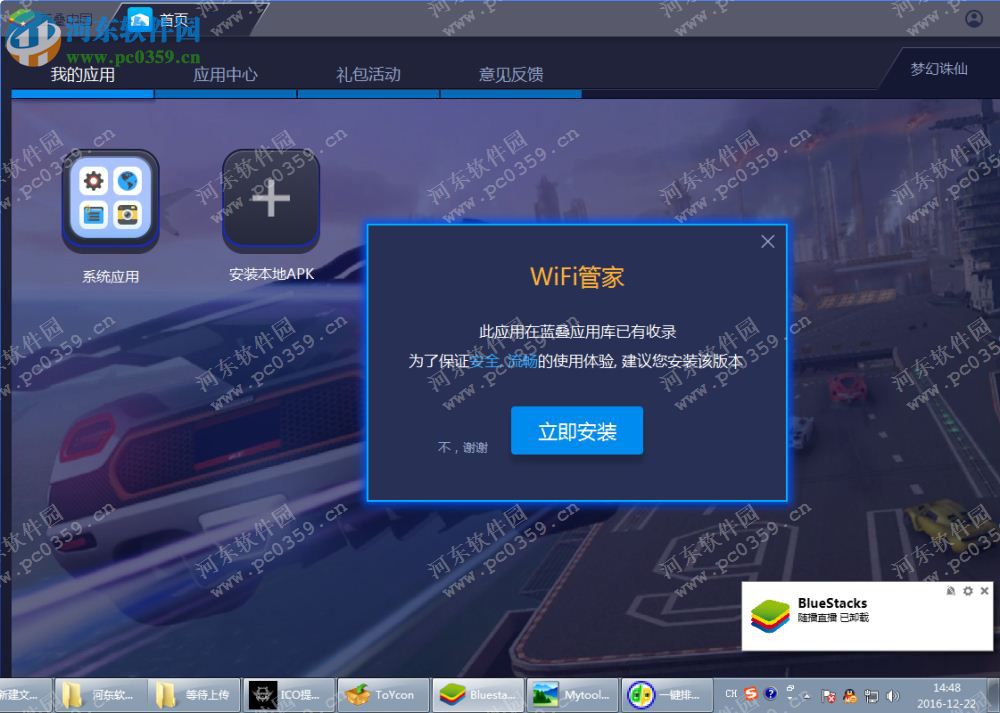Switch to the 应用中心 tab
Image resolution: width=1000 pixels, height=713 pixels.
[225, 74]
